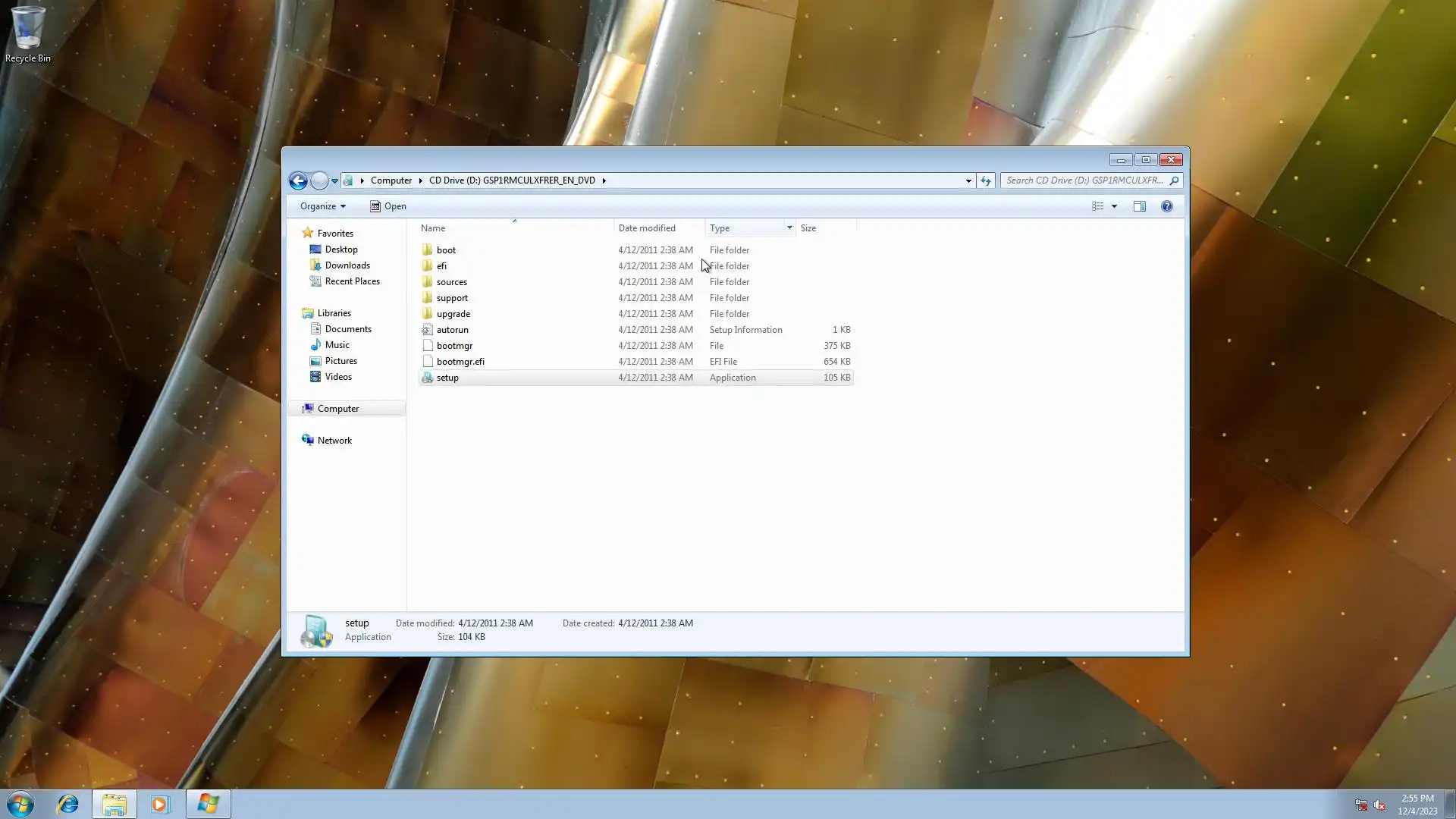Select the setup application file

[447, 378]
